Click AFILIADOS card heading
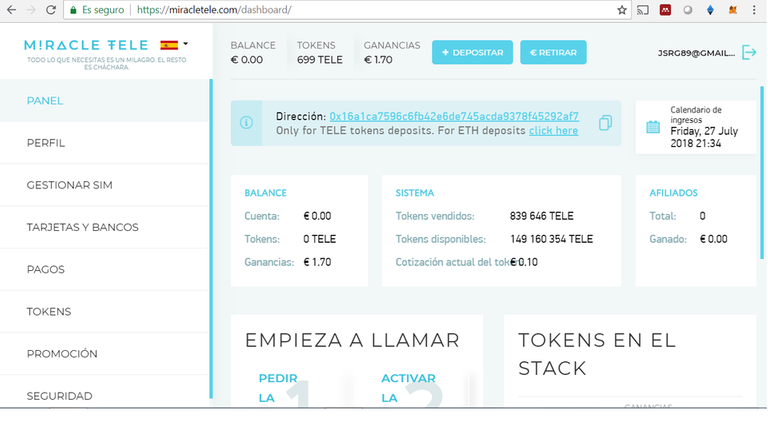The image size is (768, 432). 673,193
